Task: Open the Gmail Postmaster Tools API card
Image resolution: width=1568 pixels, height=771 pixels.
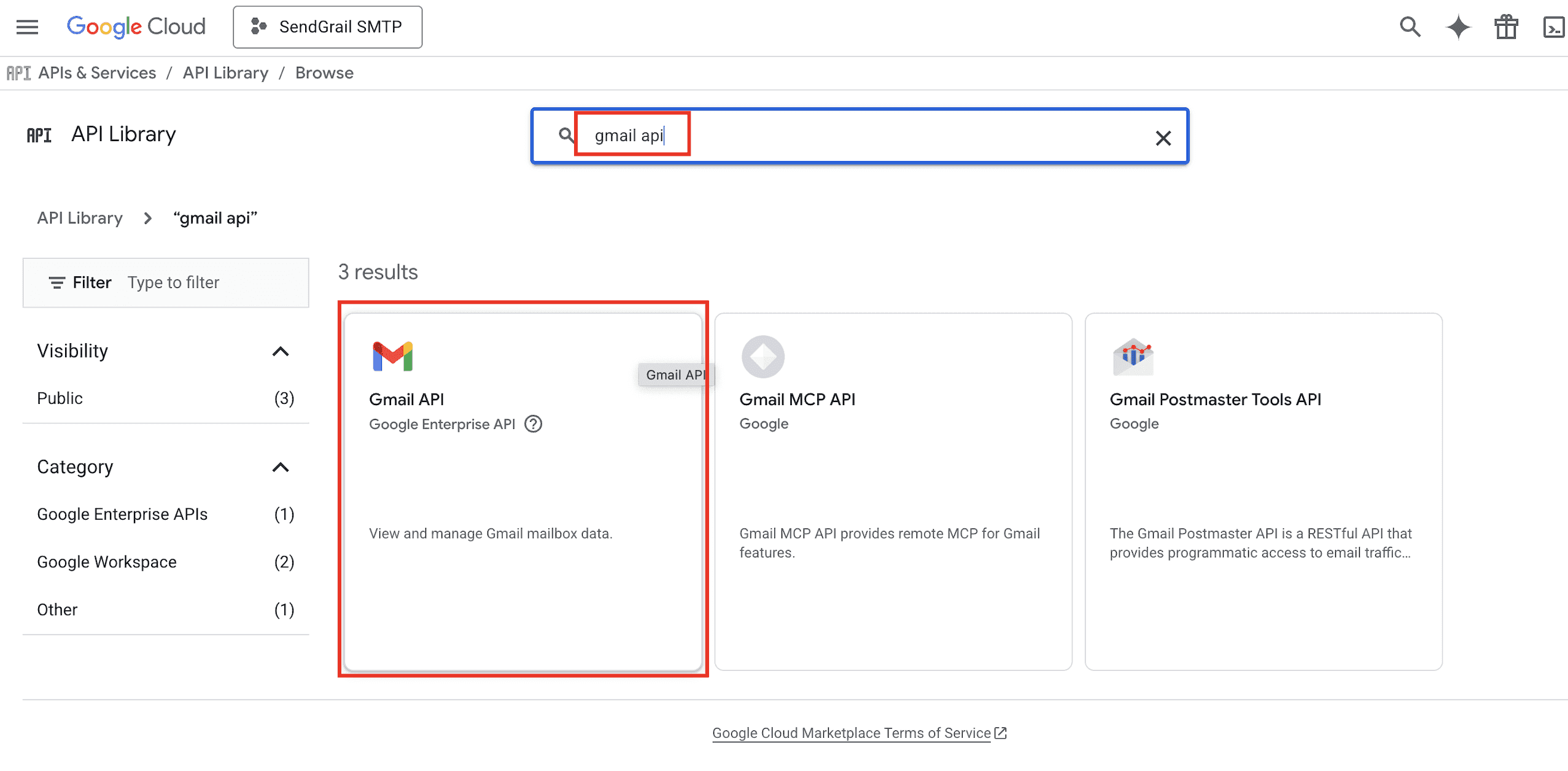Action: point(1263,491)
